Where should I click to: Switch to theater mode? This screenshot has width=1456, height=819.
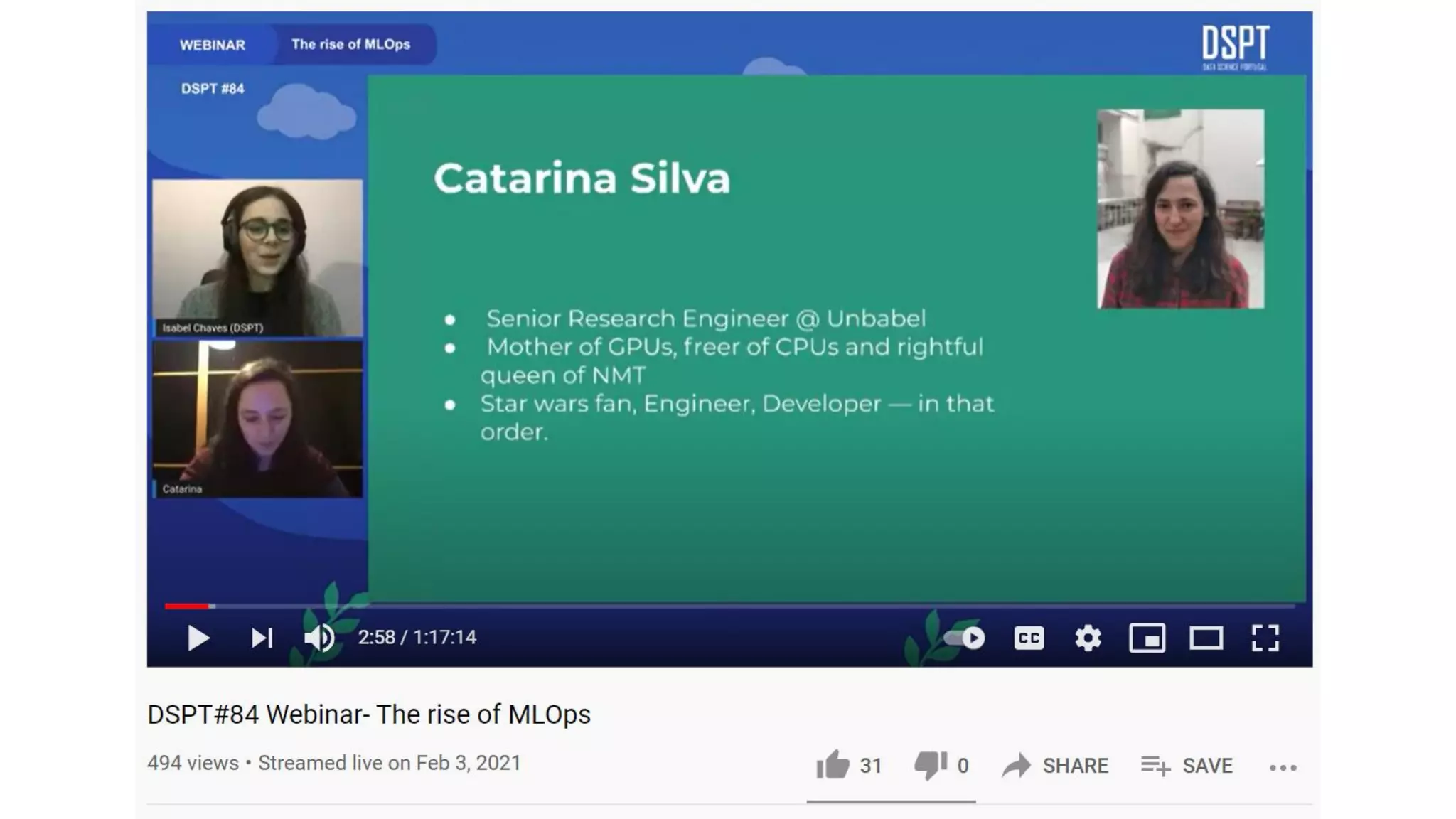pyautogui.click(x=1206, y=638)
